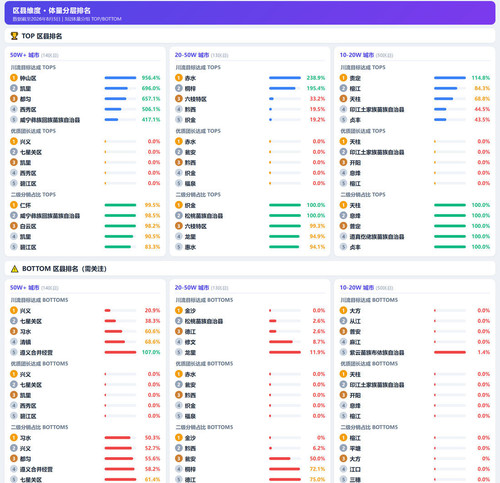Click the 657.1% value
This screenshot has height=483, width=500.
151,99
